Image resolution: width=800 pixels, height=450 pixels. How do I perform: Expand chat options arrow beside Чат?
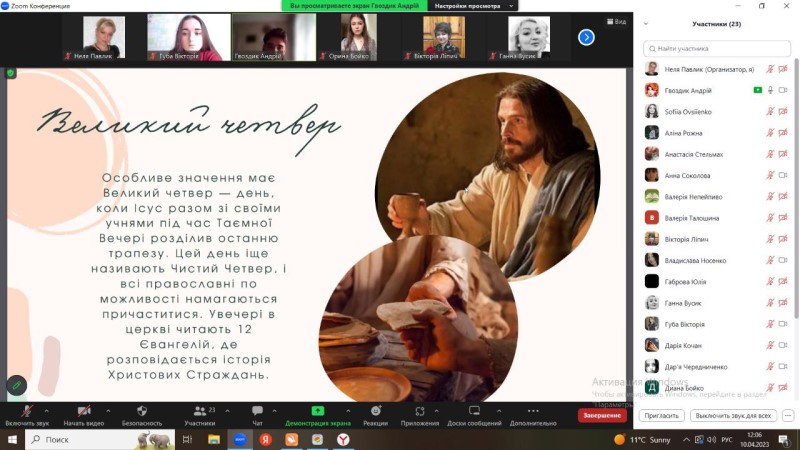274,411
